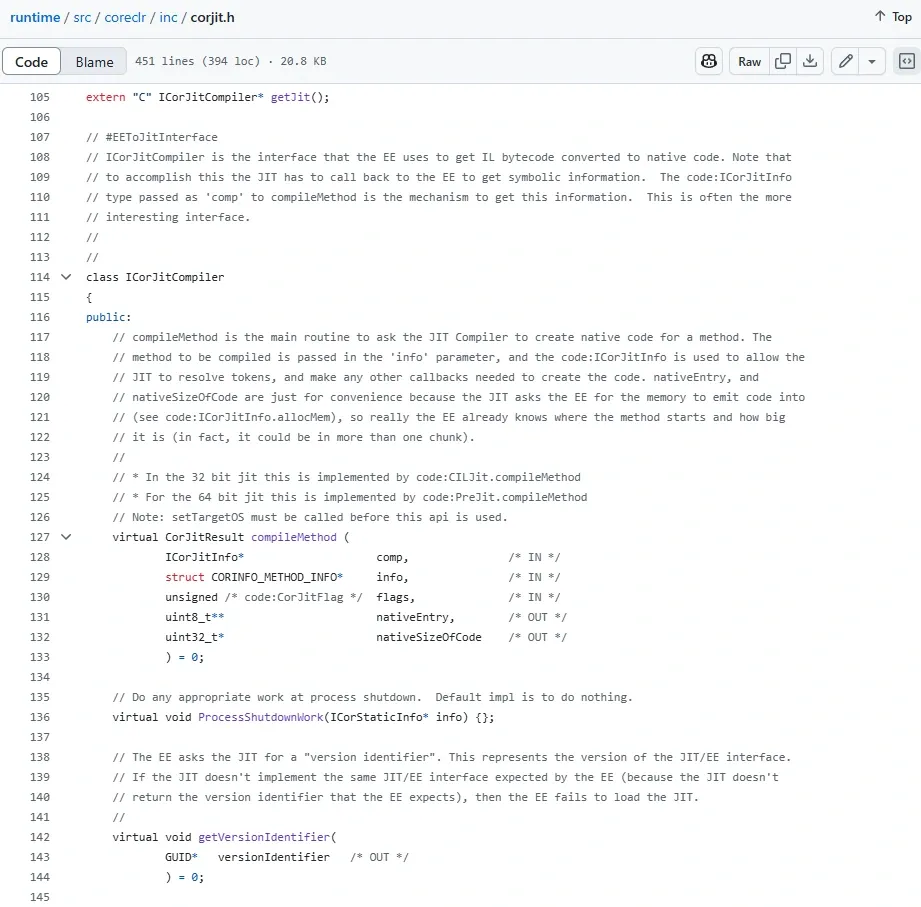921x907 pixels.
Task: Copy raw file contents icon
Action: (x=782, y=61)
